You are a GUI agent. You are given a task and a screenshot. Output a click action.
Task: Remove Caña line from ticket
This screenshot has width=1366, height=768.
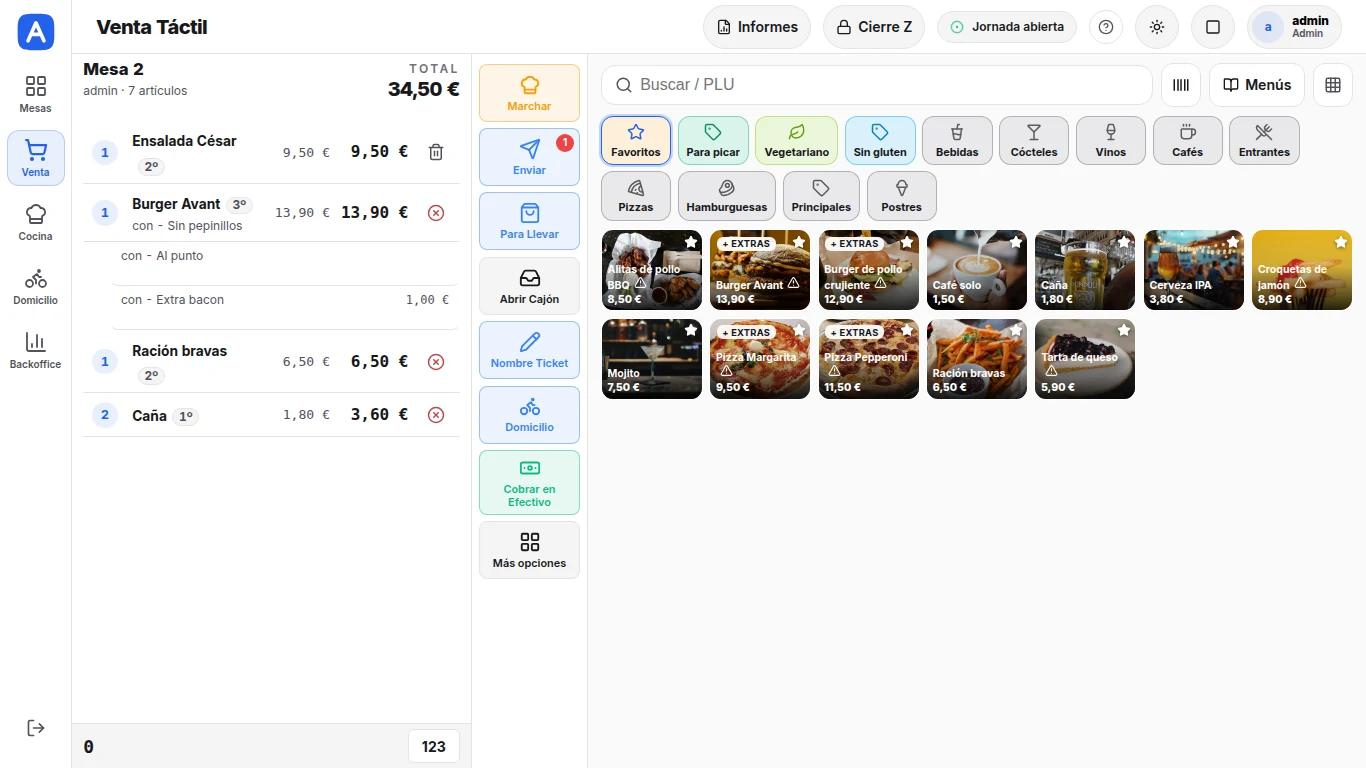coord(436,415)
